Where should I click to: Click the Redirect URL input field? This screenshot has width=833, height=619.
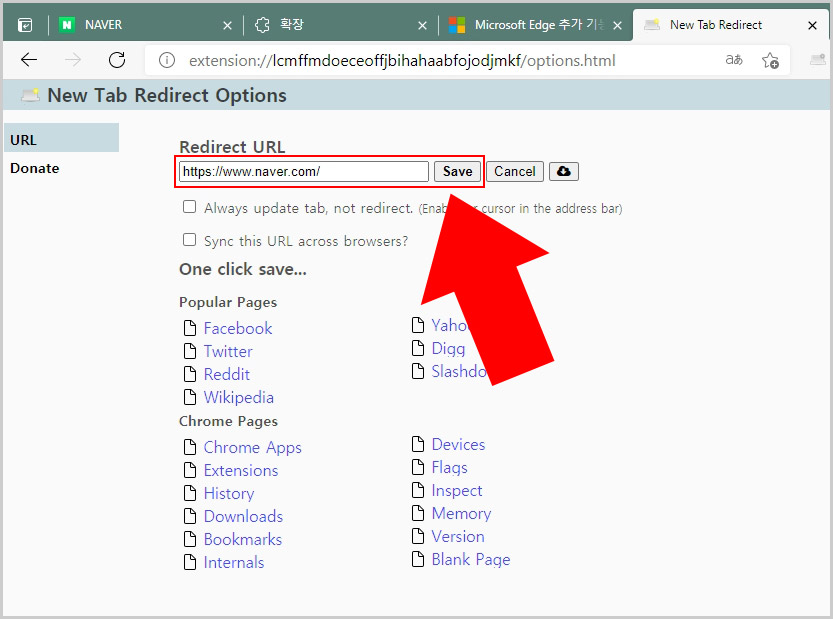[304, 172]
